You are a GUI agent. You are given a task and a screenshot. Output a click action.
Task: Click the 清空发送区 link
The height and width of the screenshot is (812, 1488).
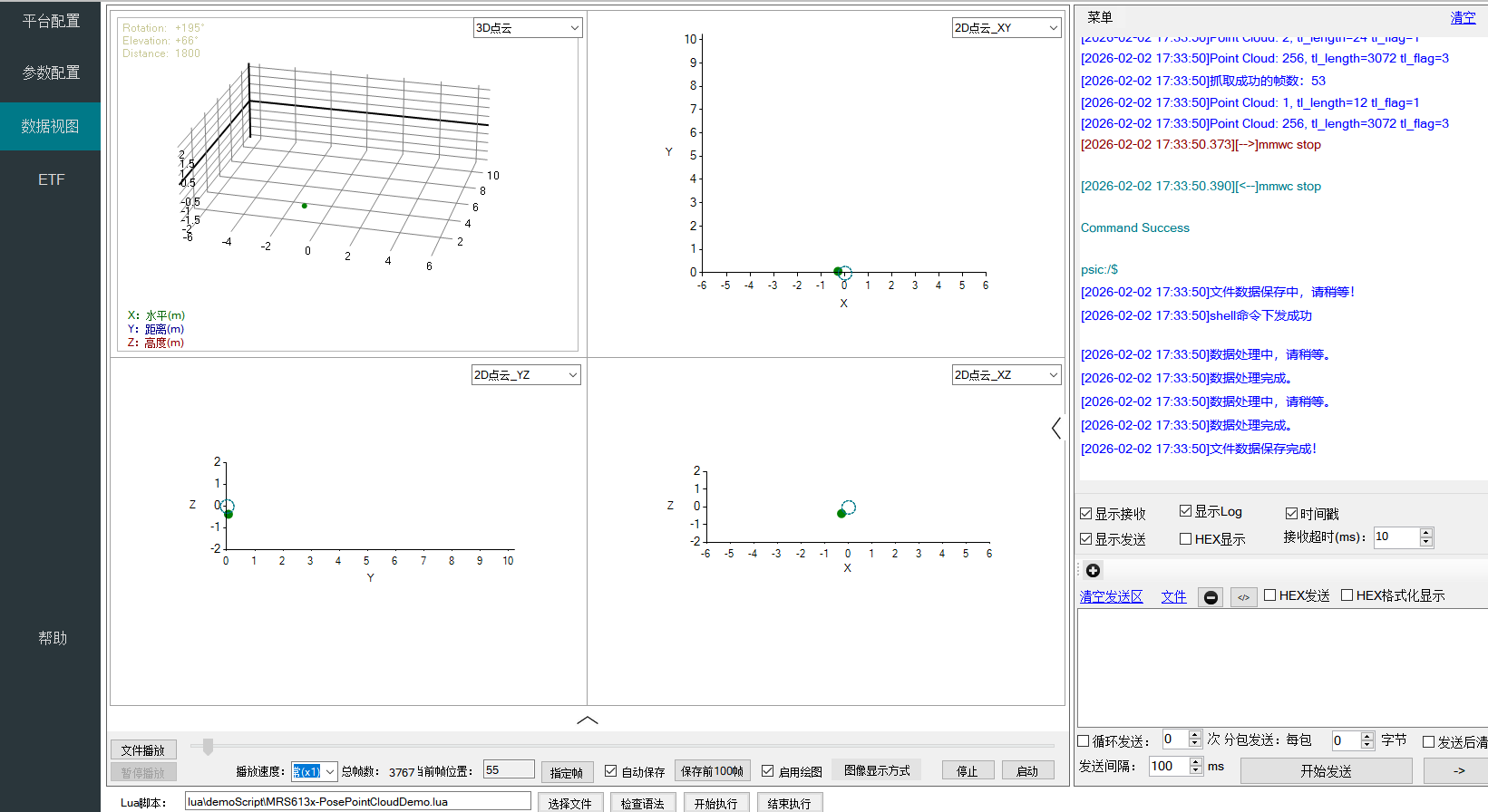(1111, 596)
